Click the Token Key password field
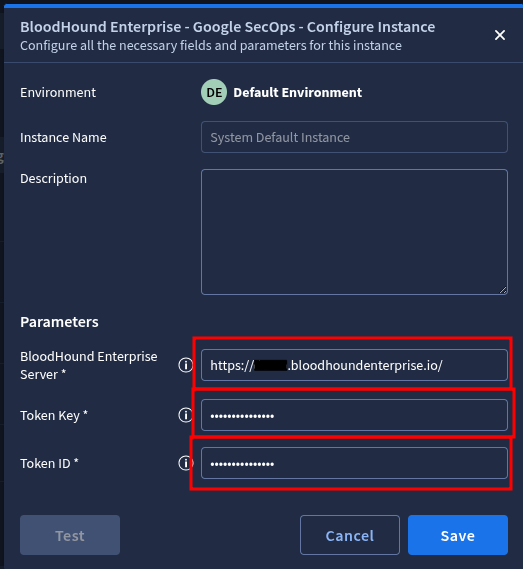 tap(354, 415)
